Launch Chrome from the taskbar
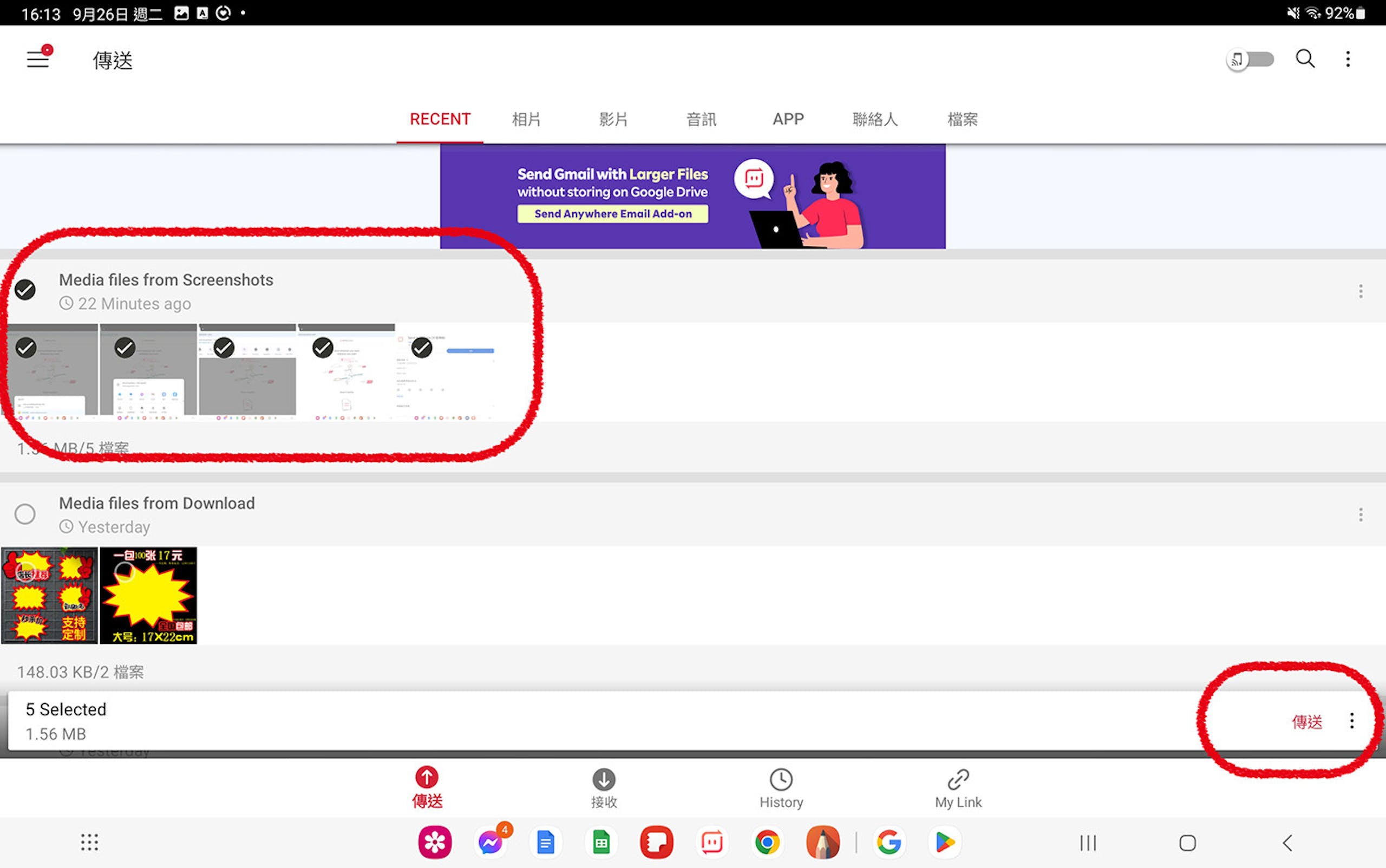The width and height of the screenshot is (1386, 868). coord(767,842)
